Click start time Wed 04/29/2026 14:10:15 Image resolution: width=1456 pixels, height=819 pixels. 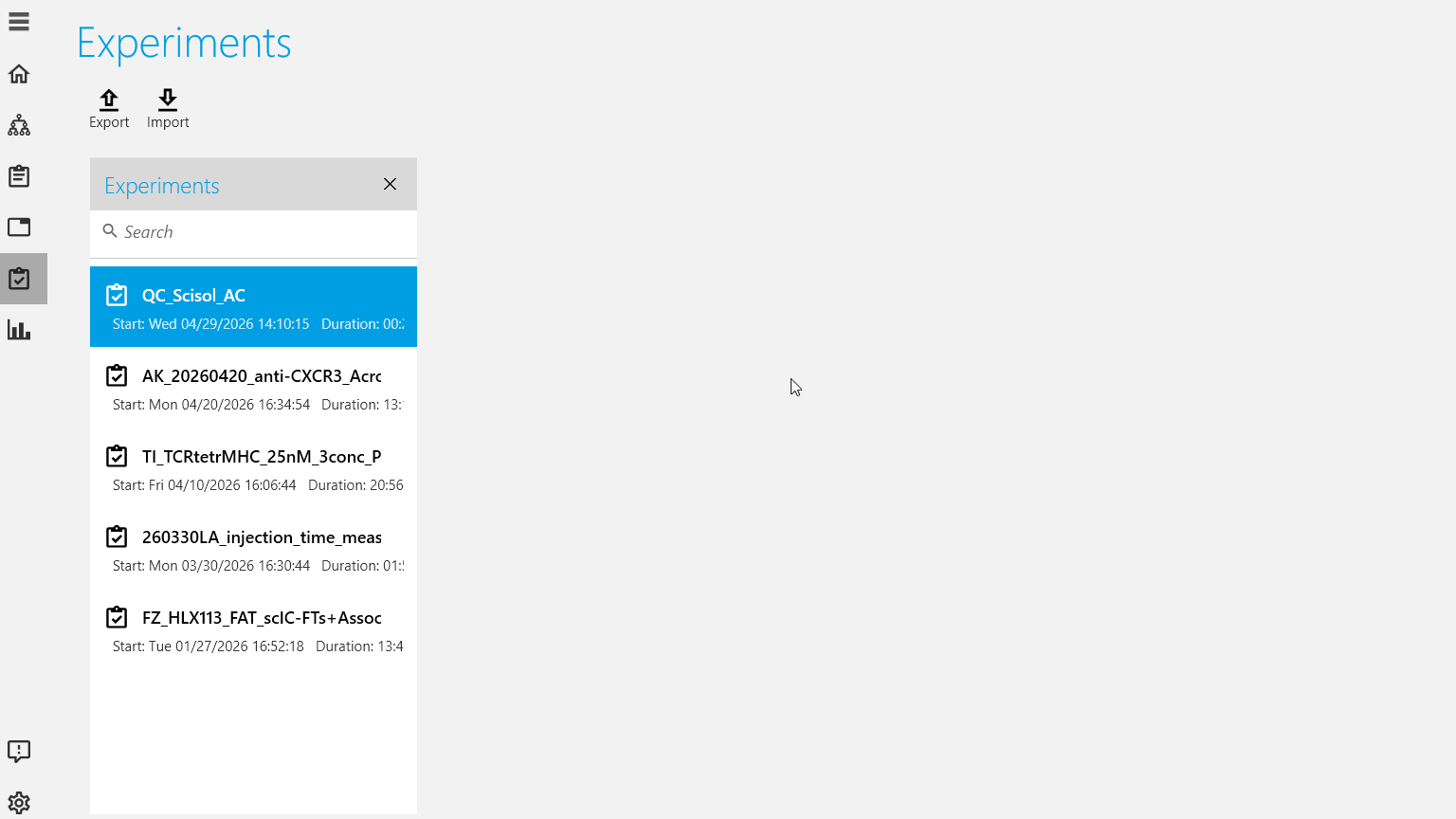pyautogui.click(x=211, y=324)
